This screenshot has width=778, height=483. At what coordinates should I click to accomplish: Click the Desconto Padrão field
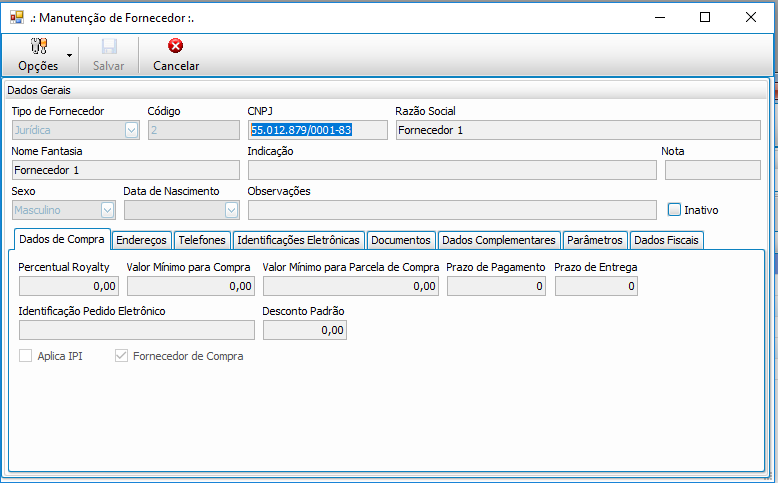coord(305,330)
